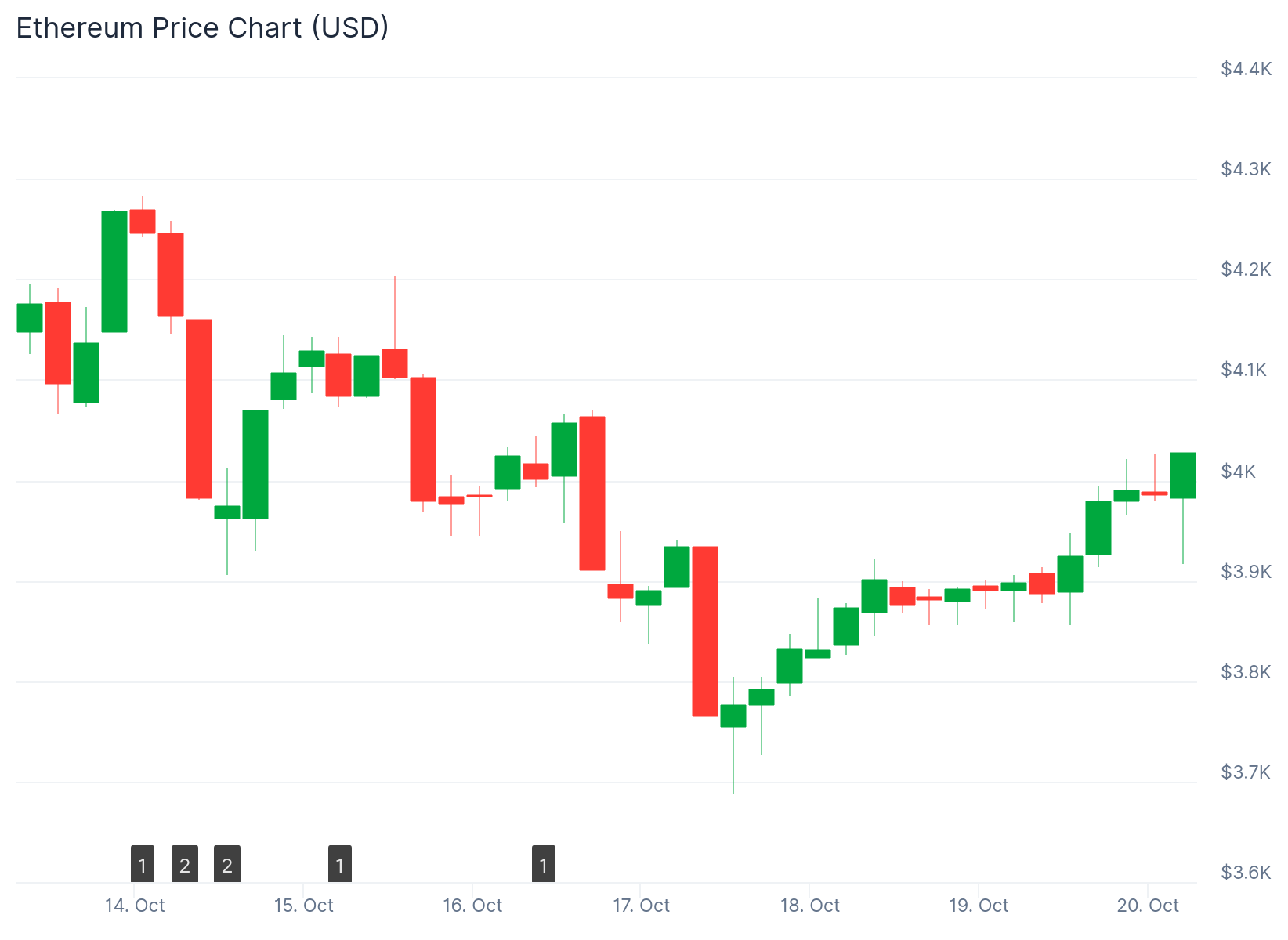The image size is (1288, 940).
Task: Click the red candle with wick reaching $4.2K
Action: click(x=395, y=363)
